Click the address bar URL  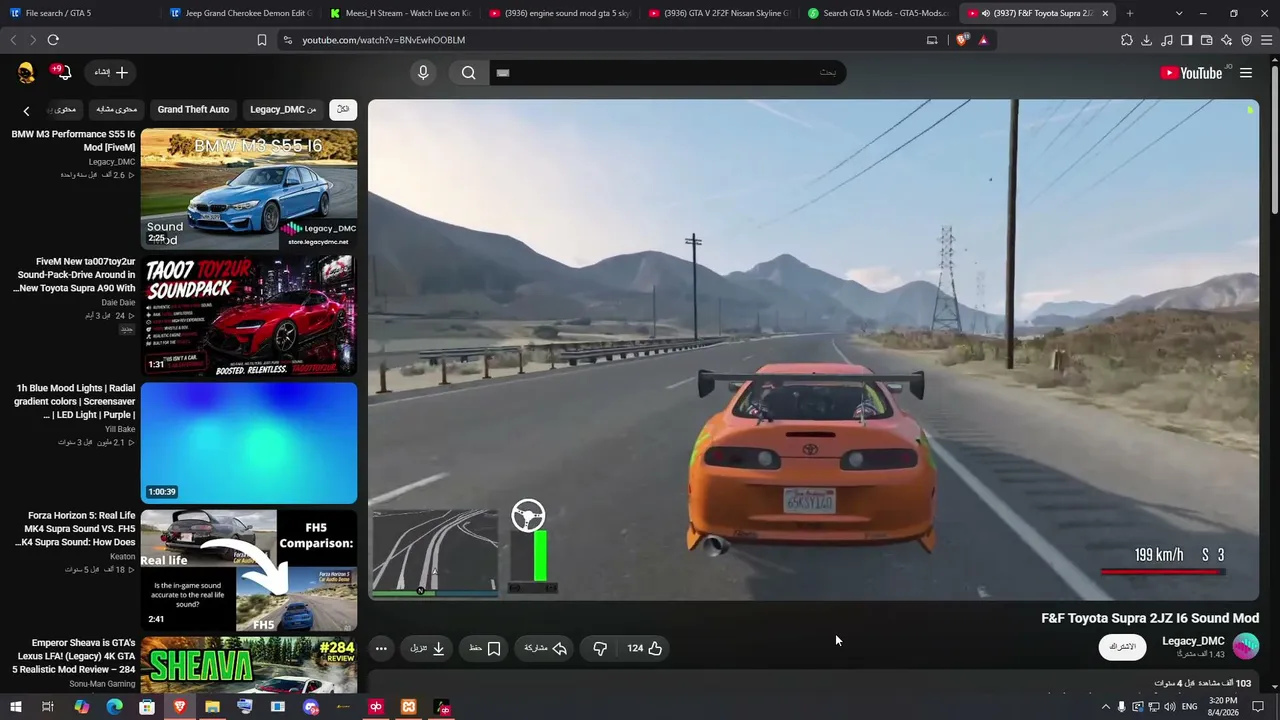click(x=384, y=40)
